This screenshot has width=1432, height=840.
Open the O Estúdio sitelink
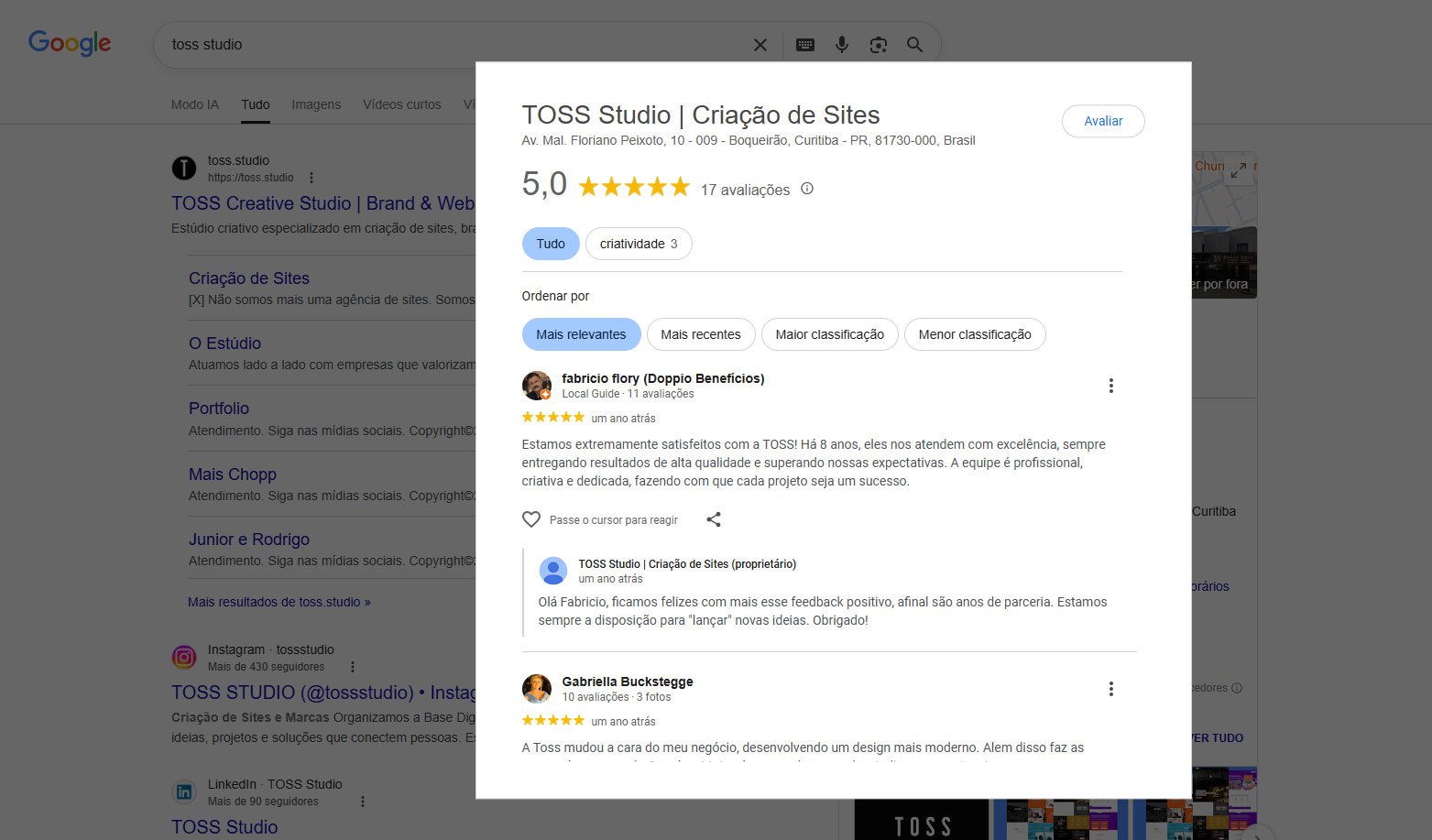(x=224, y=344)
